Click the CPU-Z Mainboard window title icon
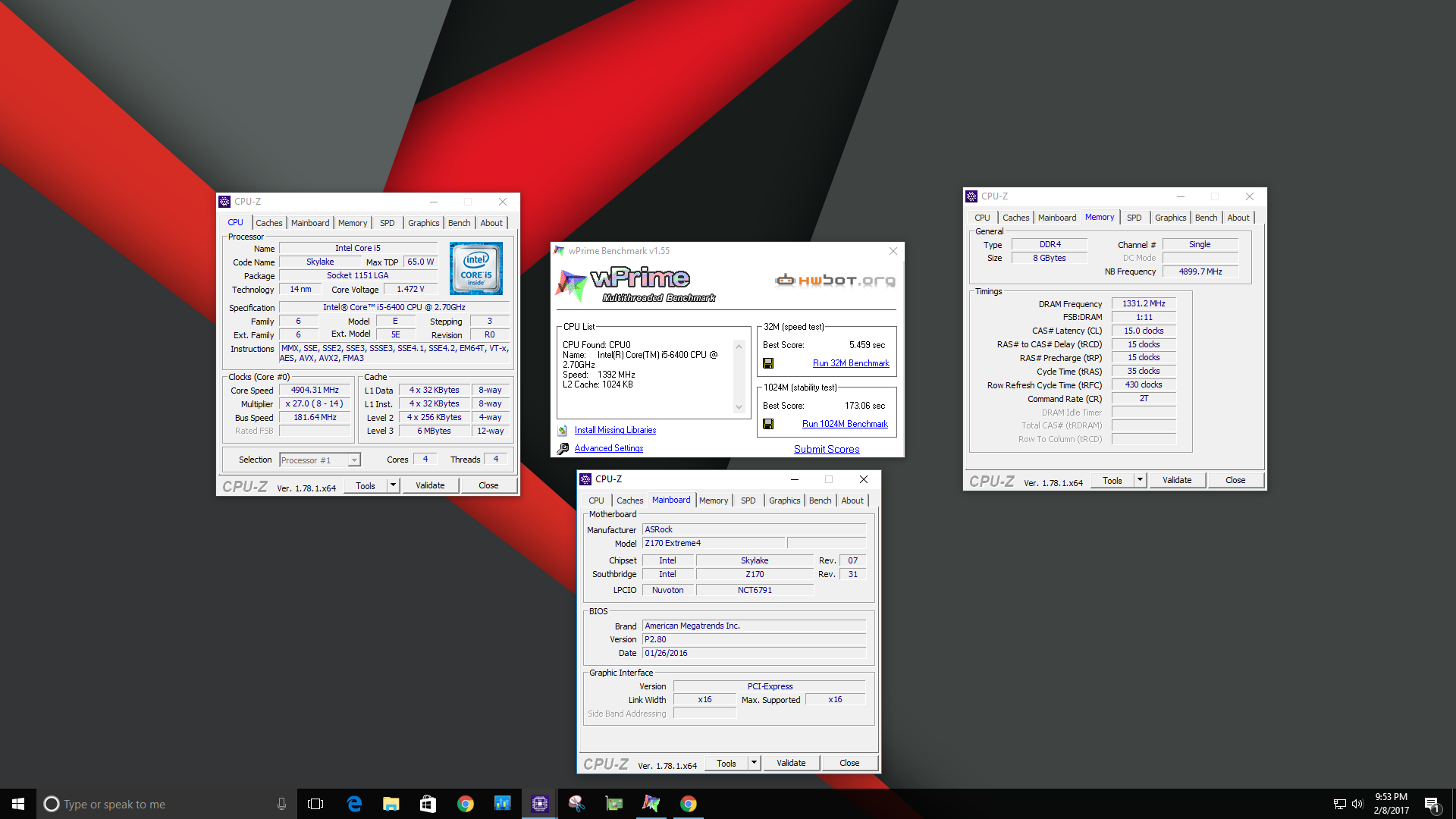Viewport: 1456px width, 819px height. tap(585, 479)
